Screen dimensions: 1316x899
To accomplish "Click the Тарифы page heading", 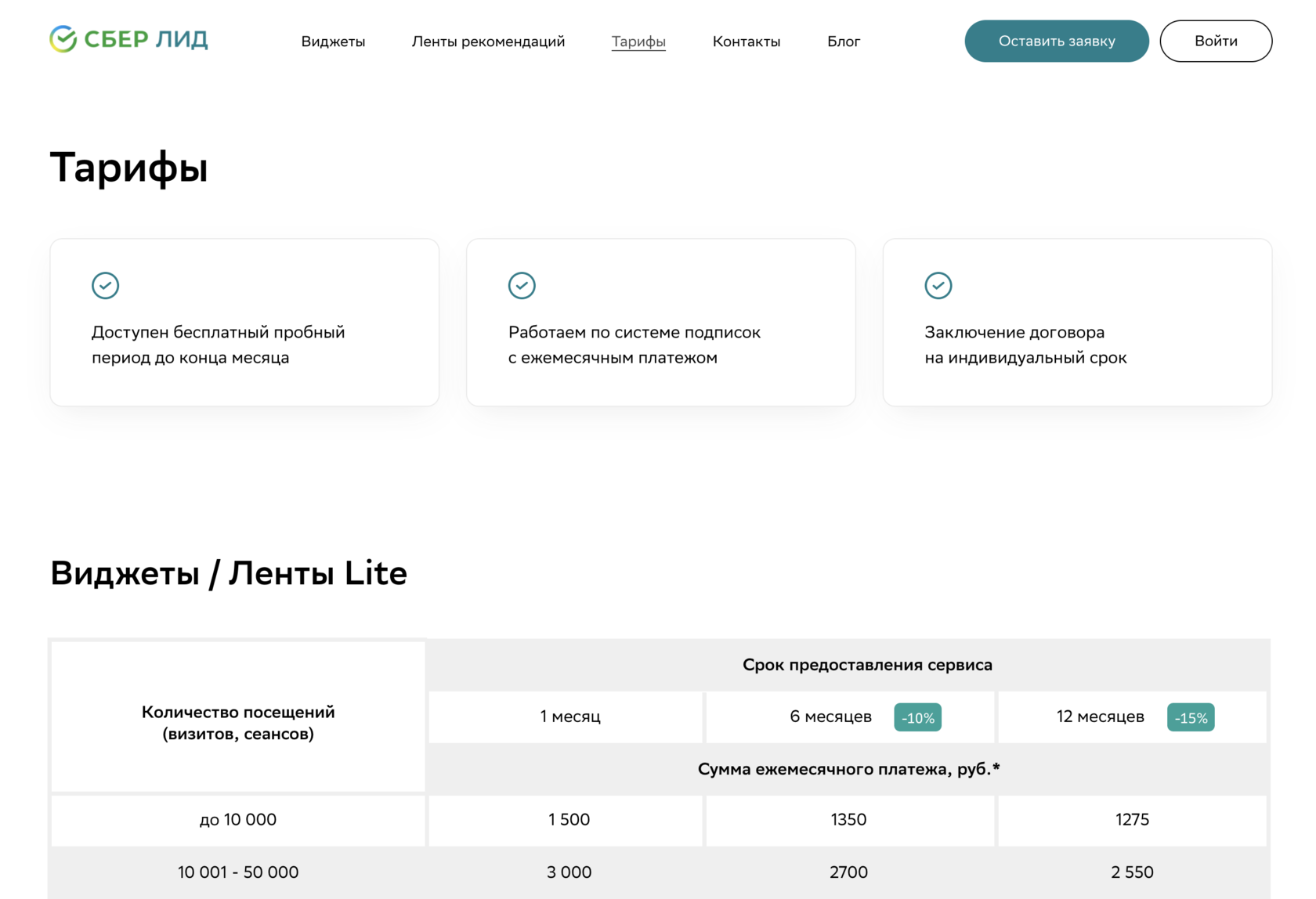I will (x=129, y=167).
